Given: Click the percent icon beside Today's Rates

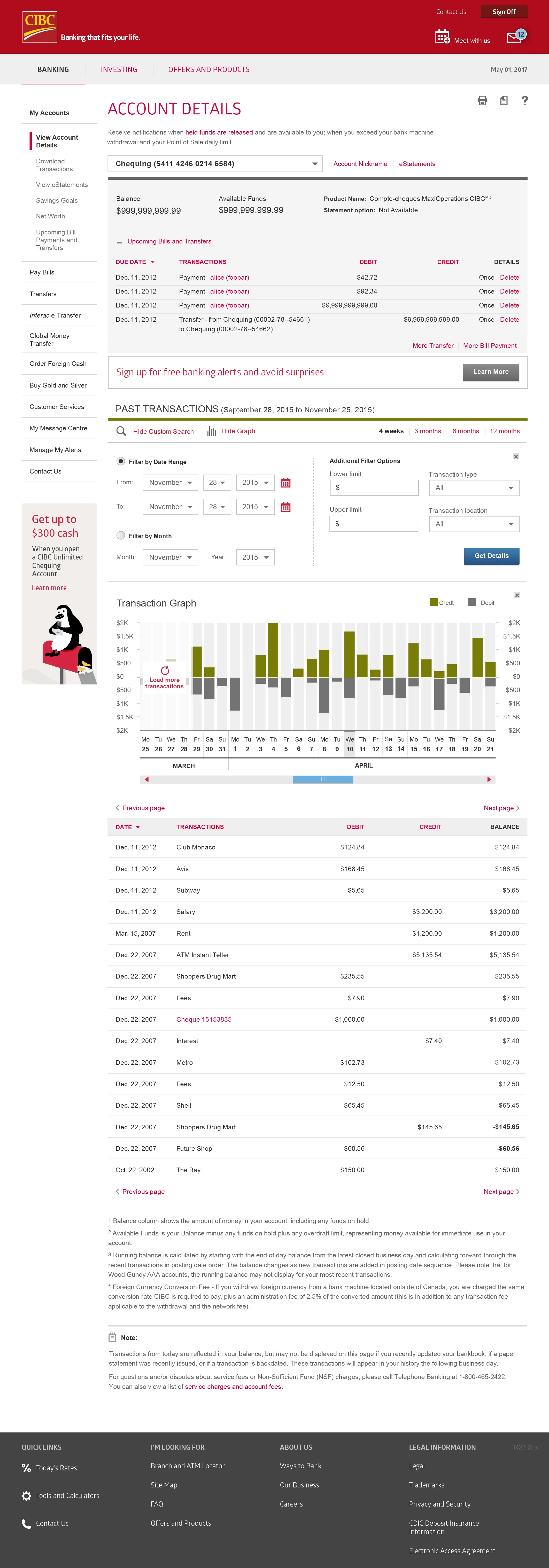Looking at the screenshot, I should point(26,1468).
